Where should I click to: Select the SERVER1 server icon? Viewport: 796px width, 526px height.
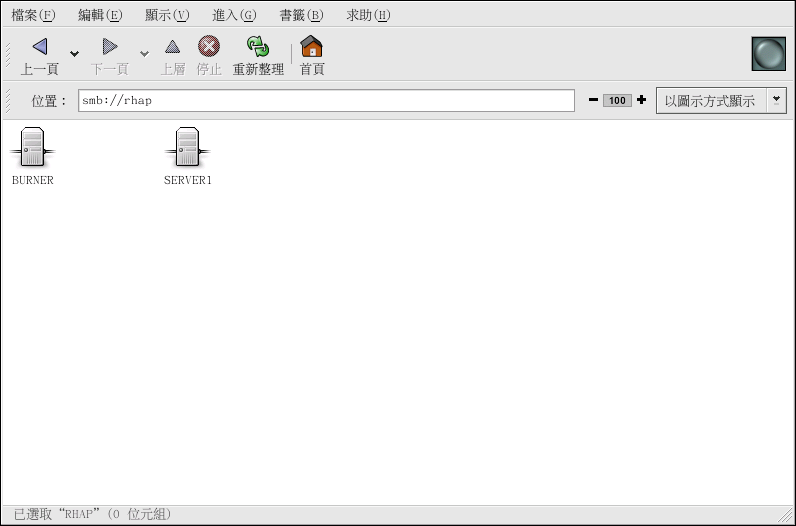(187, 148)
